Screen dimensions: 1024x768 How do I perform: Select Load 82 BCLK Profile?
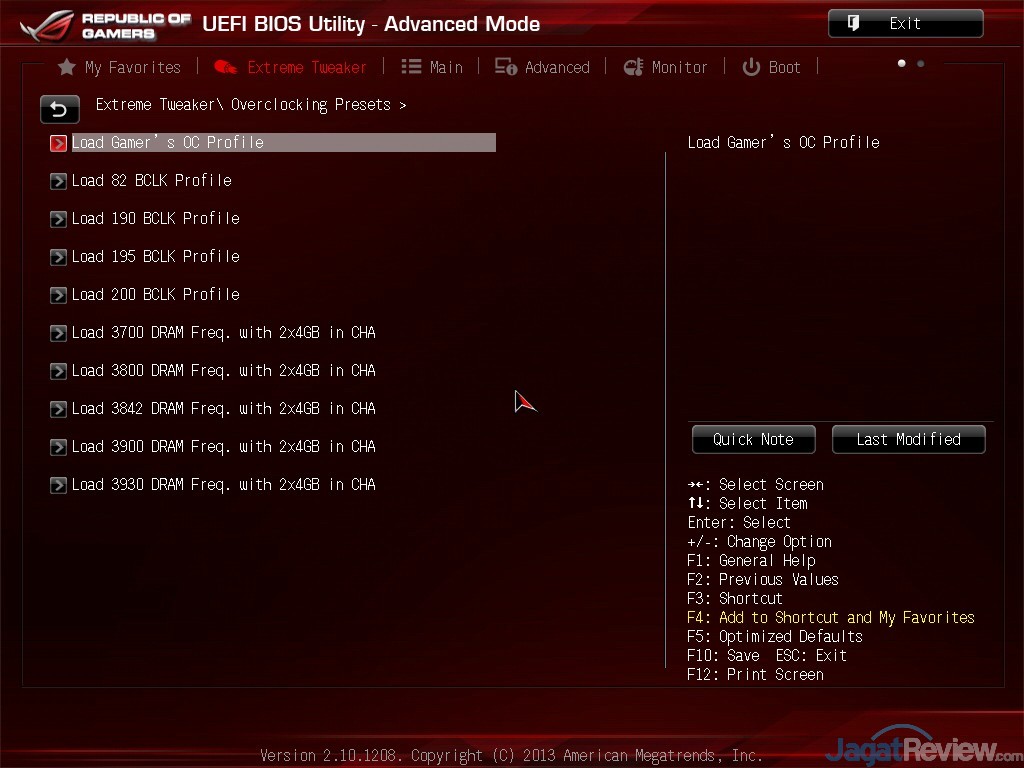tap(152, 180)
